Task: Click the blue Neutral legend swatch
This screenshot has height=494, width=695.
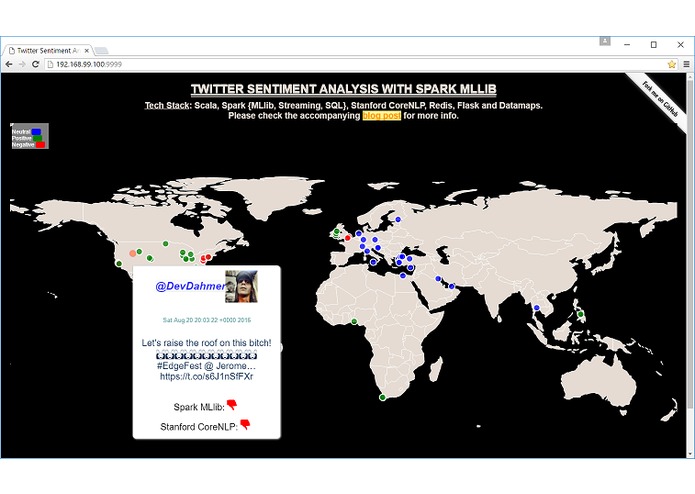Action: [x=36, y=132]
